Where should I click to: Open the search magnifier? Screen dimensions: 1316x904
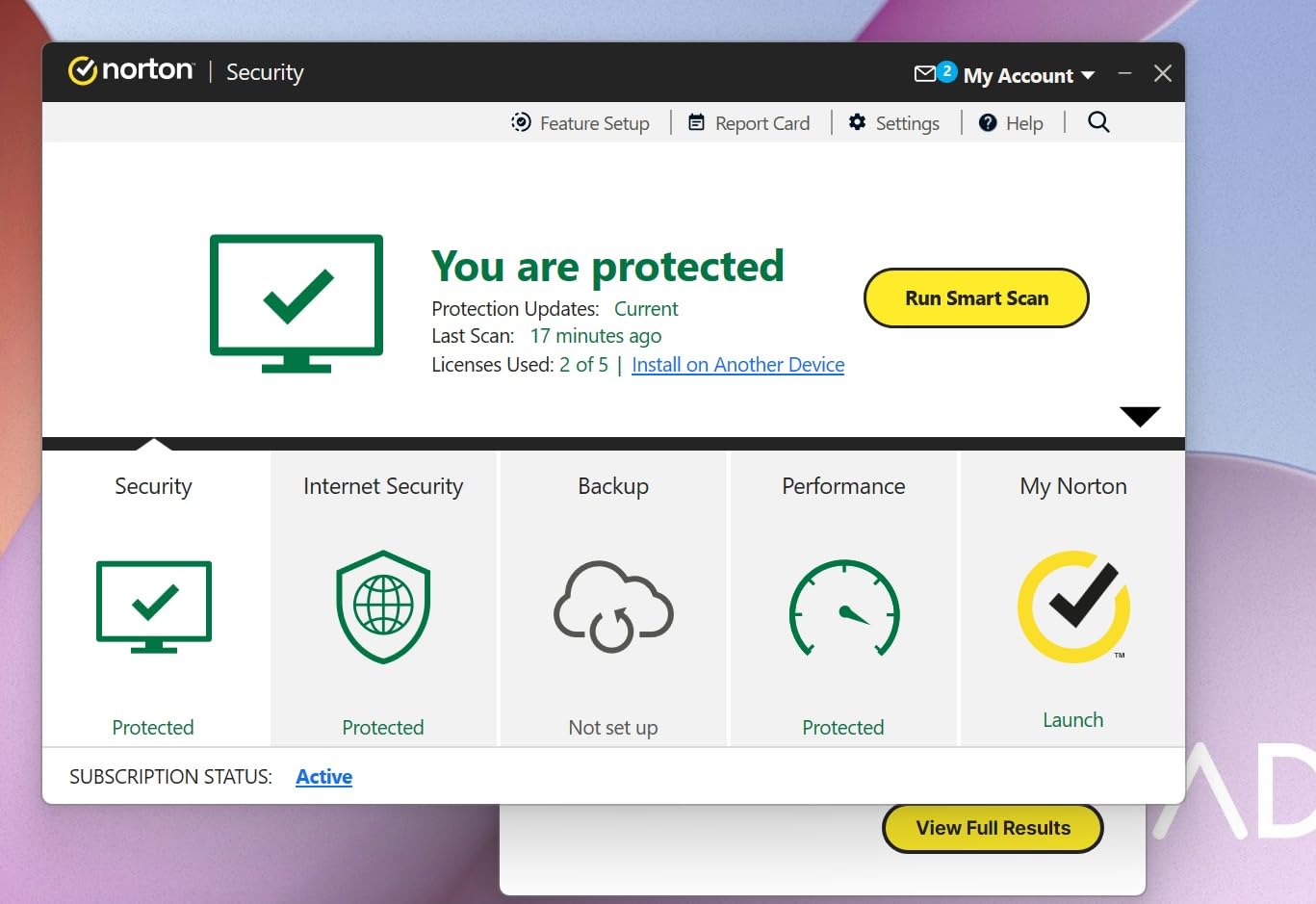click(x=1097, y=122)
